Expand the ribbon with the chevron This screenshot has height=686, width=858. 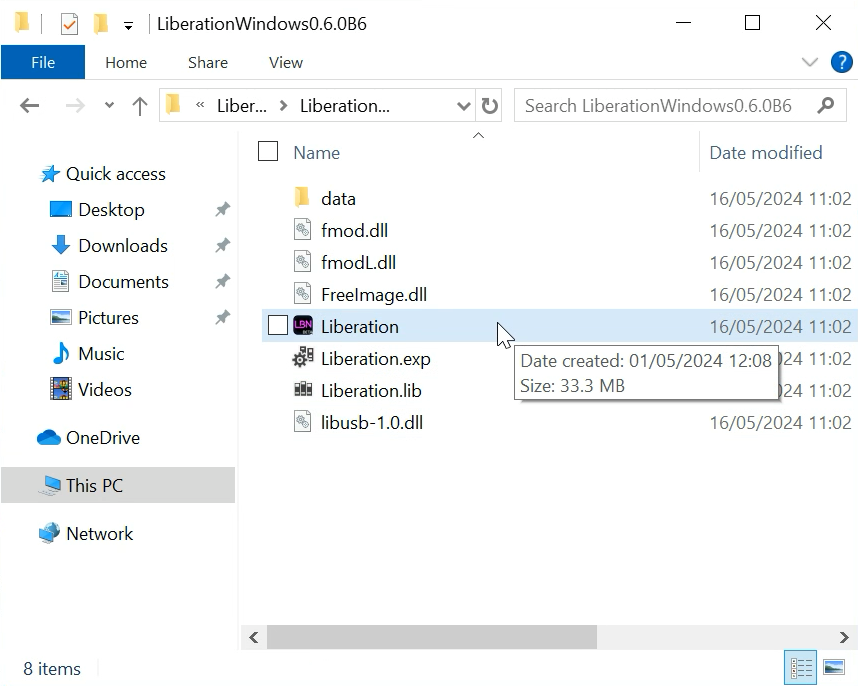[x=810, y=62]
